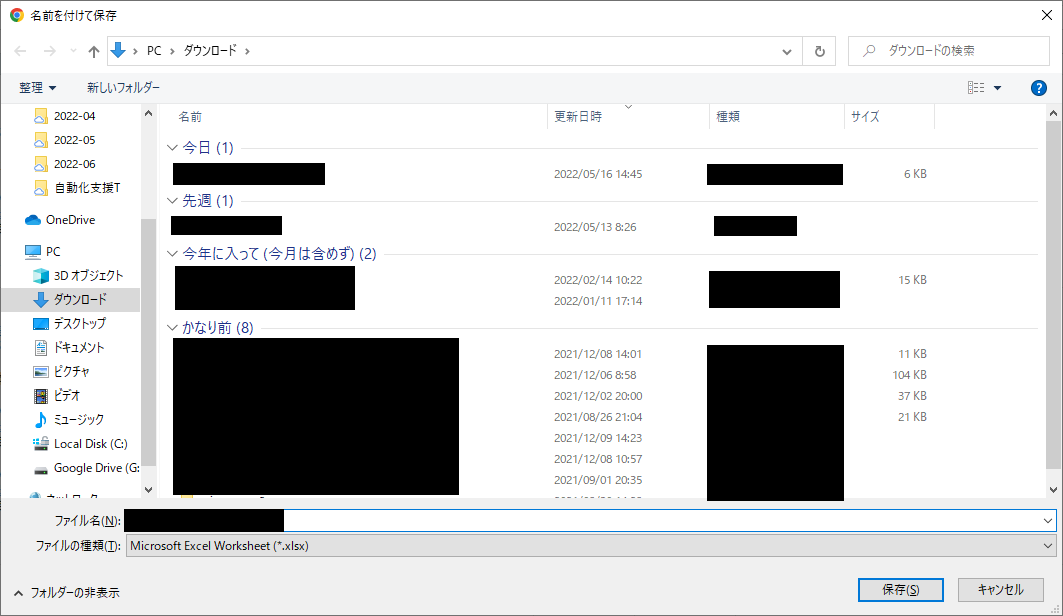
Task: Toggle フォルダーの非表示 at the bottom left
Action: point(72,592)
